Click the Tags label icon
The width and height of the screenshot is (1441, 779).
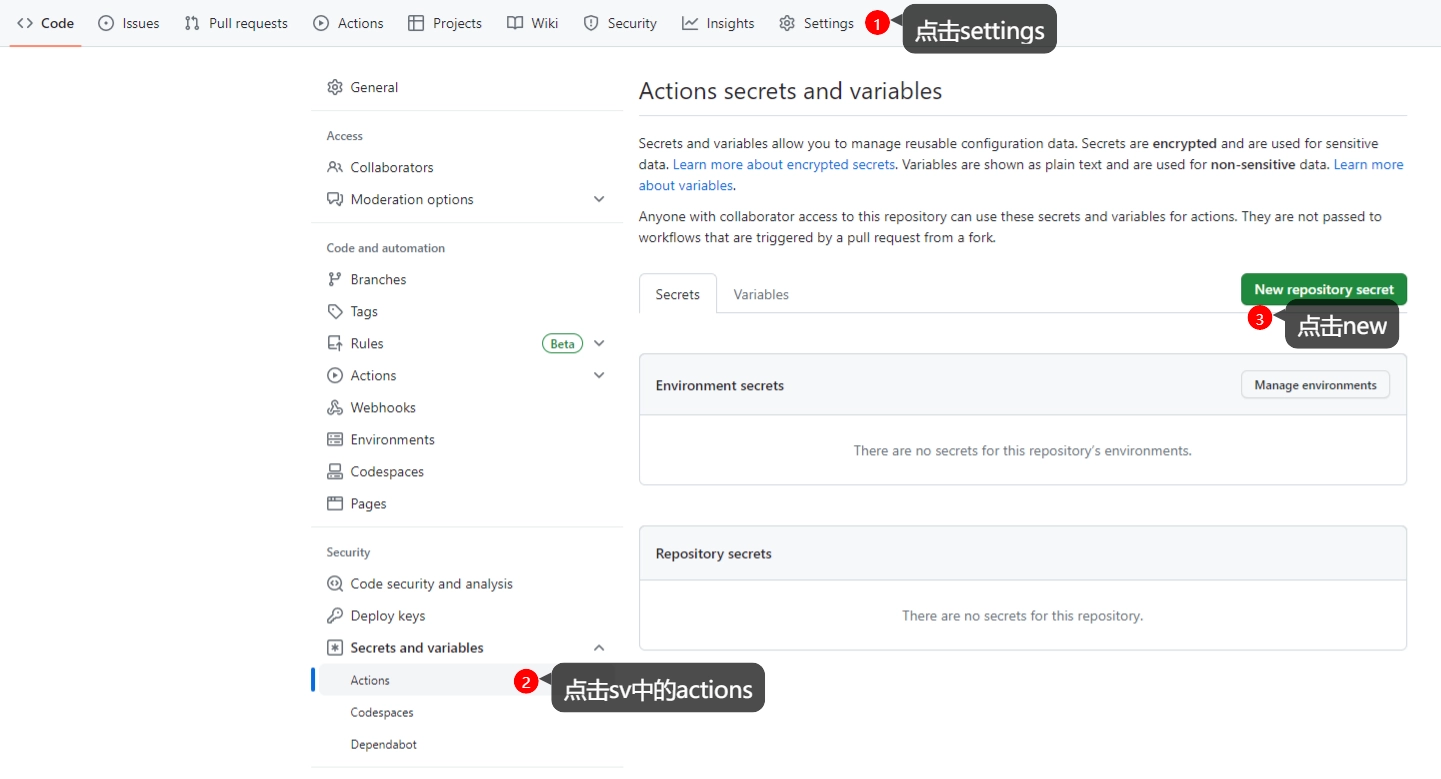(x=335, y=311)
